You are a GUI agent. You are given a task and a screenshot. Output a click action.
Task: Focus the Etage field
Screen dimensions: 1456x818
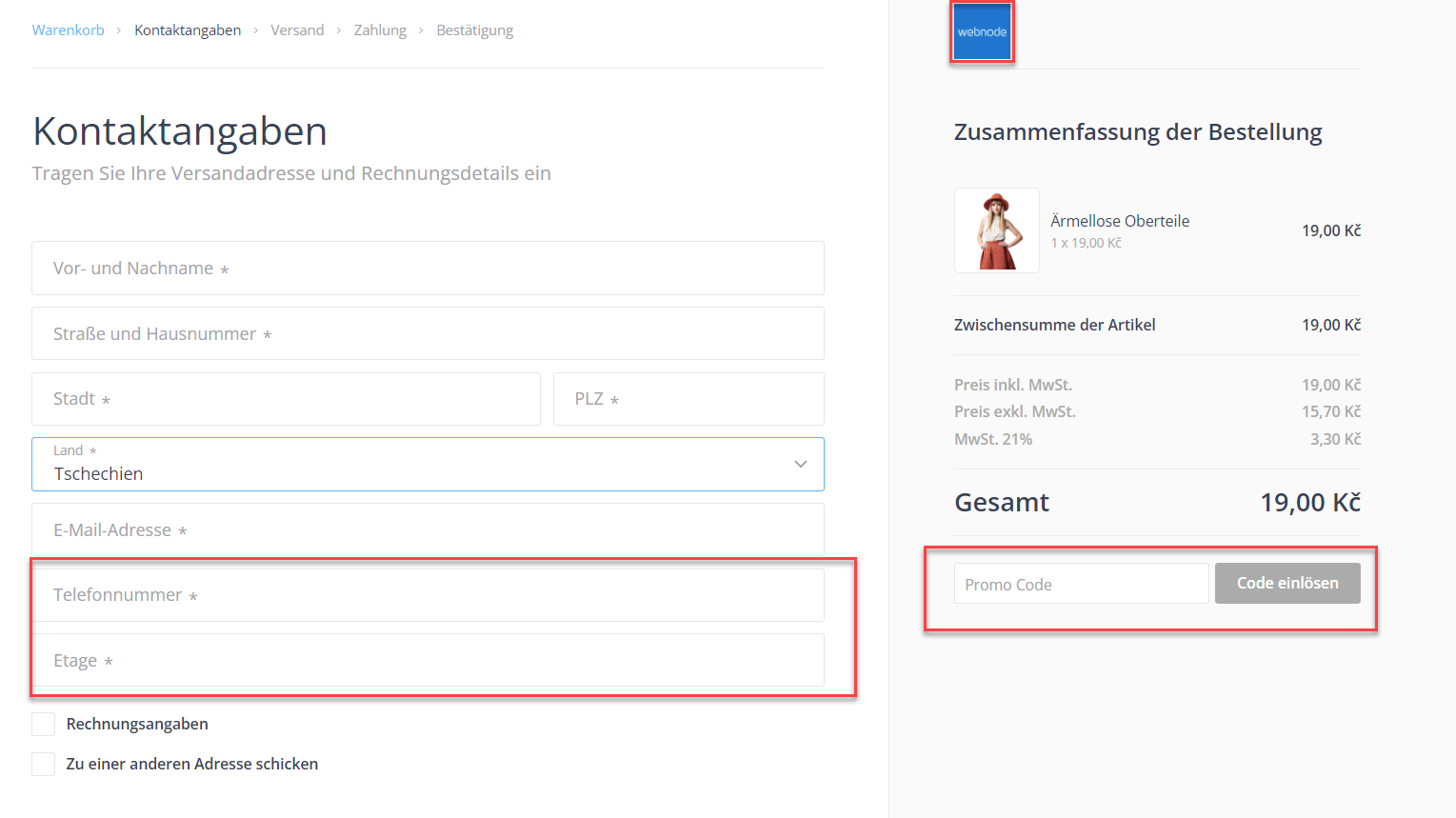coord(428,660)
